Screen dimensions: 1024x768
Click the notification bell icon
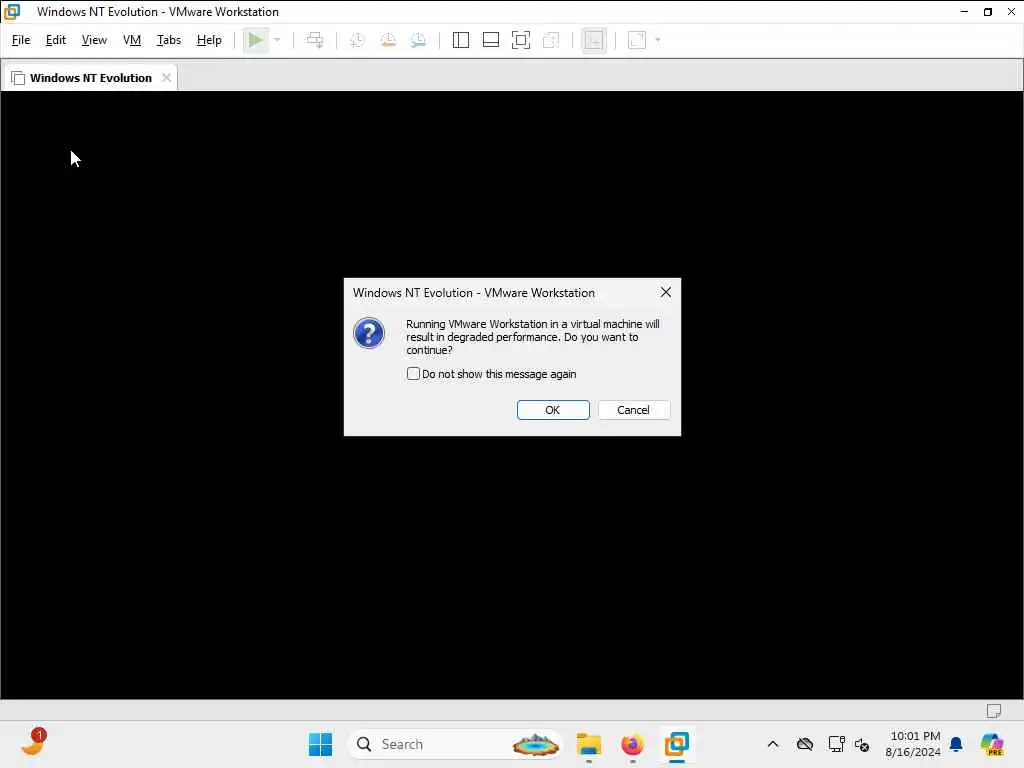956,744
